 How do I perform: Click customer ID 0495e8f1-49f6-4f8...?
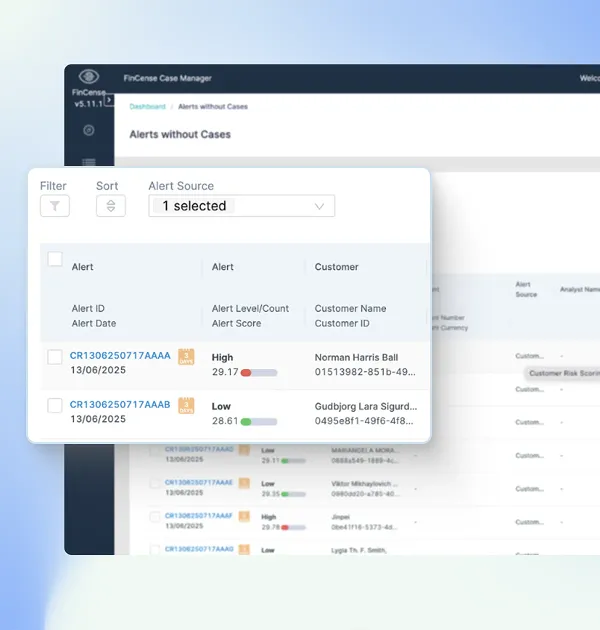tap(364, 421)
